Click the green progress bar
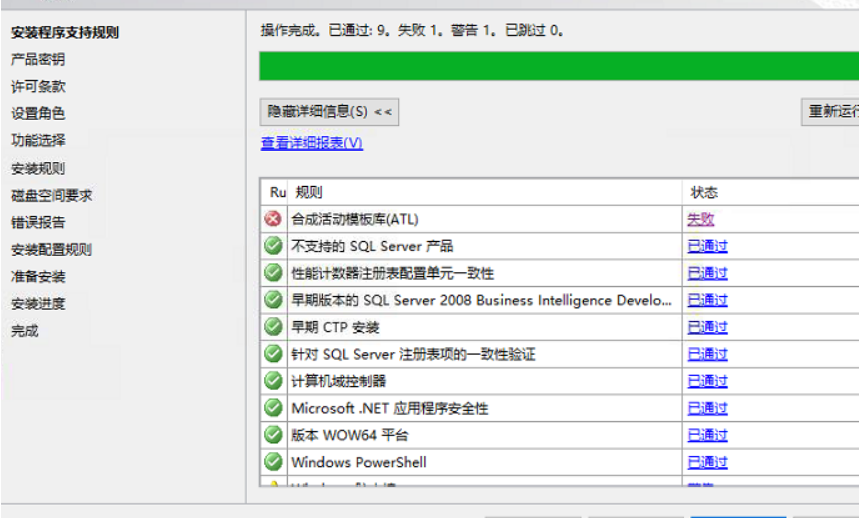This screenshot has height=518, width=859. 558,66
